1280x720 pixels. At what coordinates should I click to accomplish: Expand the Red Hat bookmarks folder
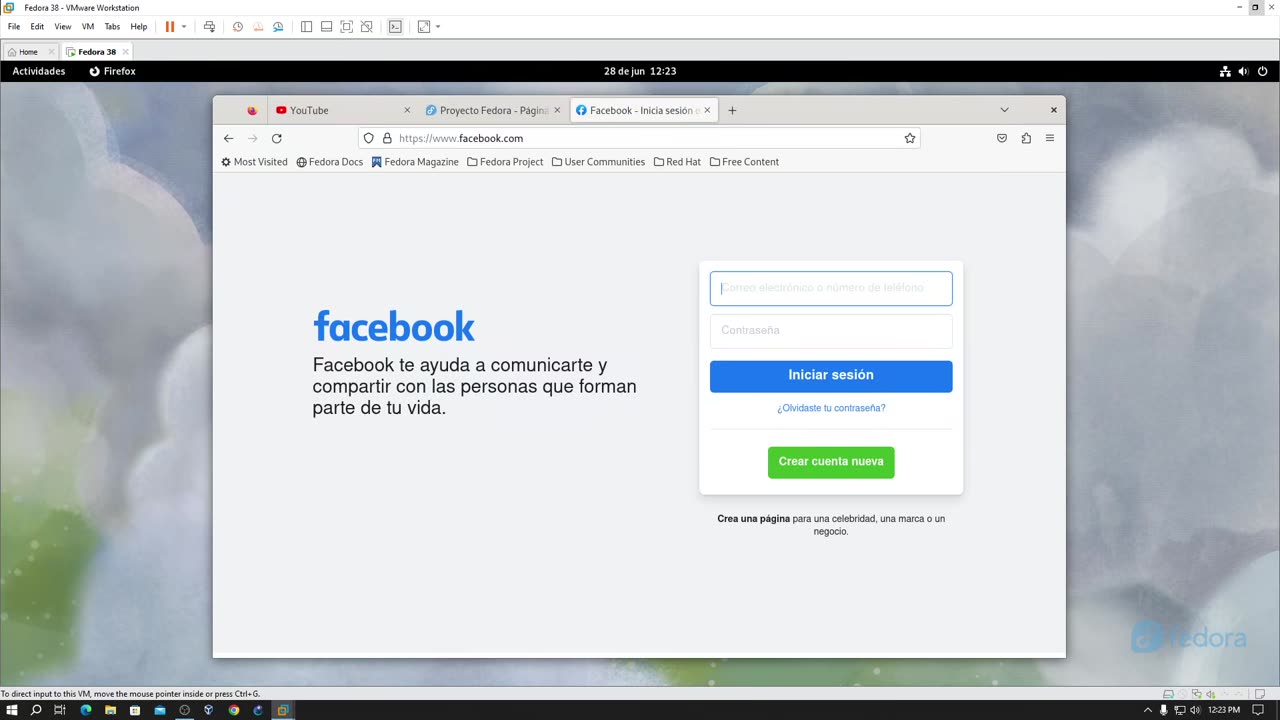[x=677, y=162]
